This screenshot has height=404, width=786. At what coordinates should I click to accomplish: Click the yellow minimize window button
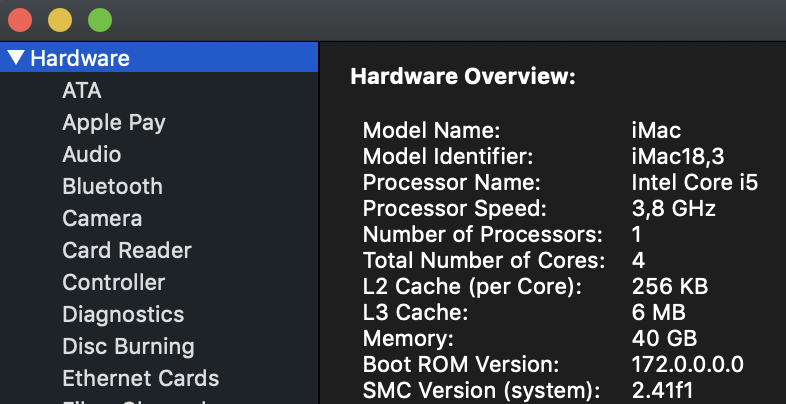[x=60, y=19]
